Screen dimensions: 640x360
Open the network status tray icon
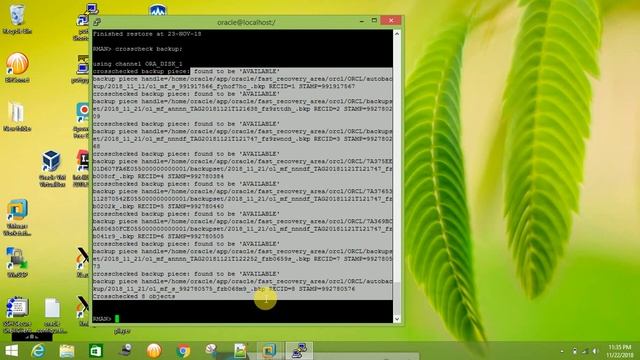point(585,351)
